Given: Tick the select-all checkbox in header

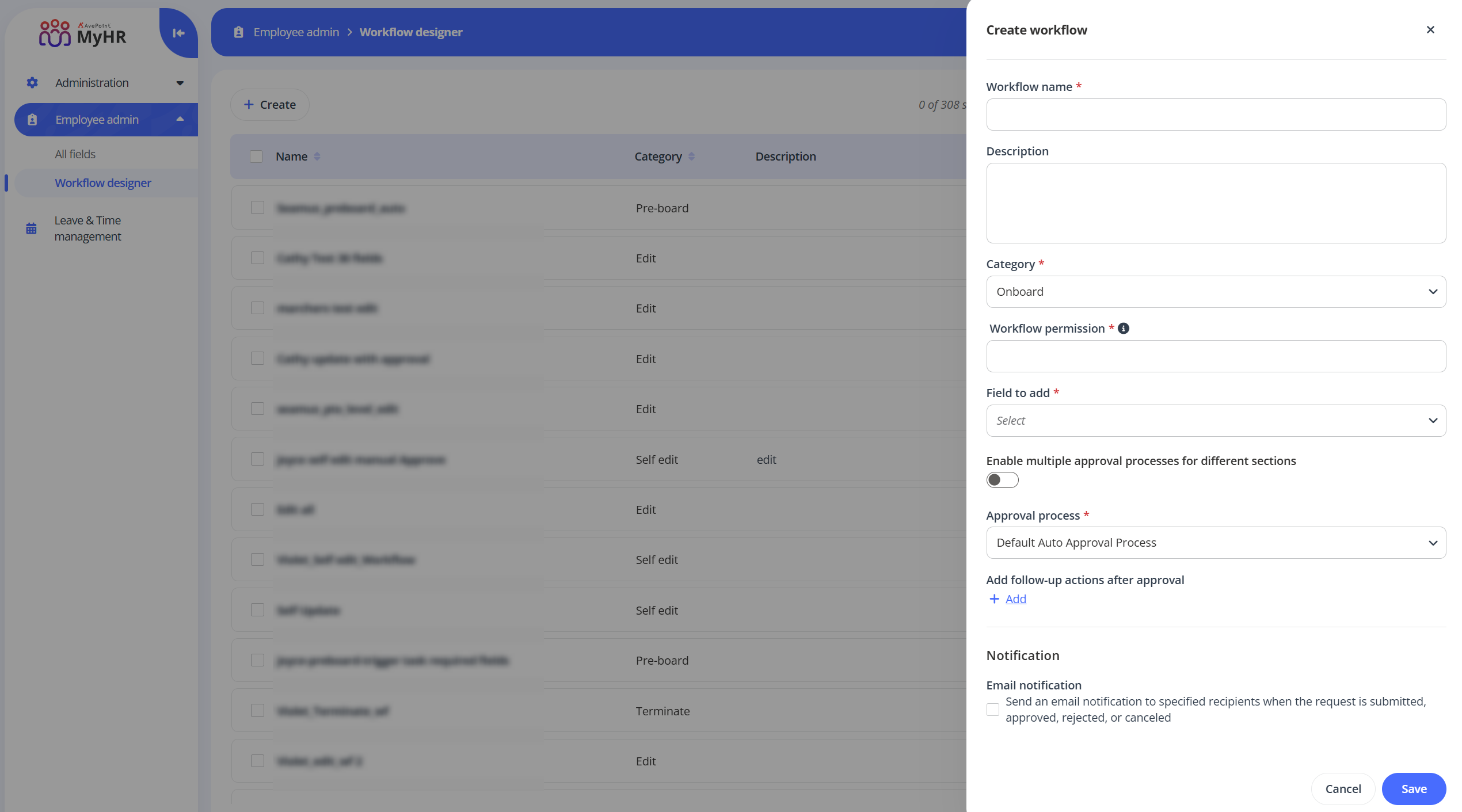Looking at the screenshot, I should (256, 157).
